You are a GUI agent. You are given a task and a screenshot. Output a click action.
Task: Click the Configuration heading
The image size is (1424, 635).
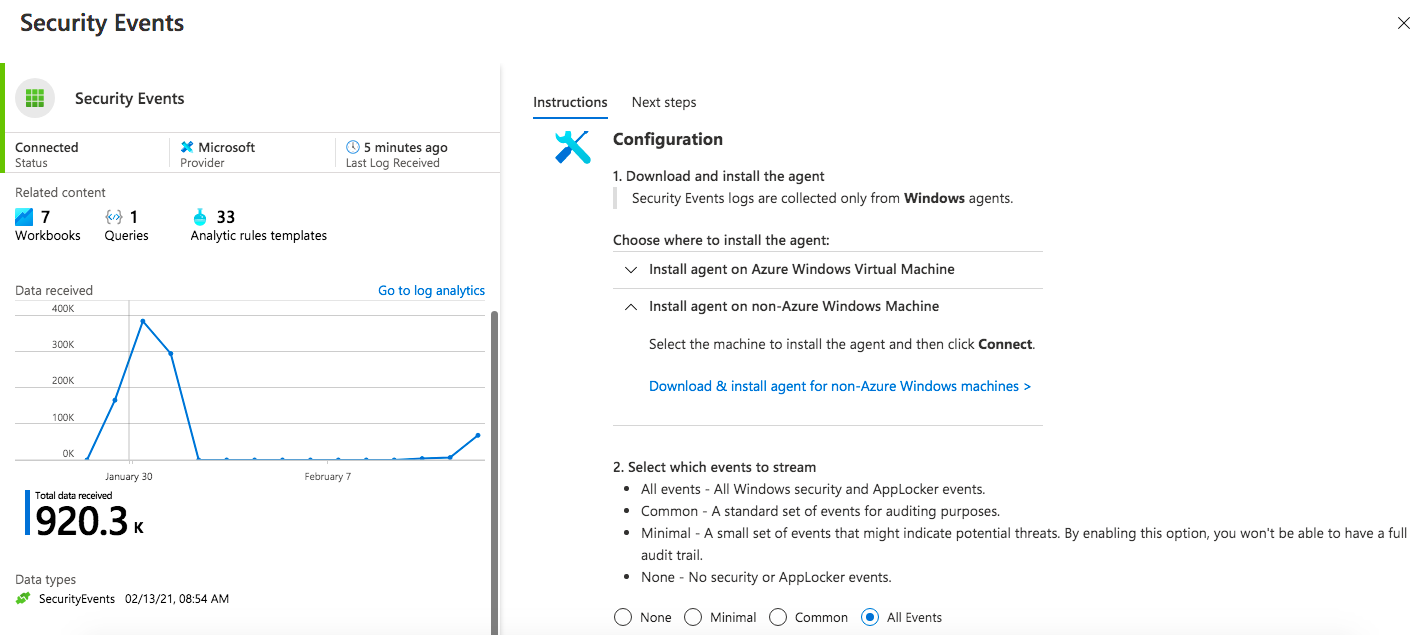(668, 139)
